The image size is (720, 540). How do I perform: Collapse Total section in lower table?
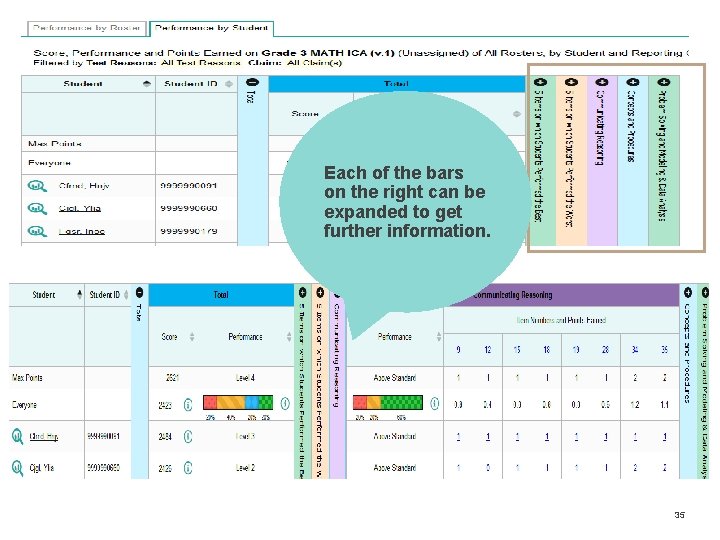click(x=140, y=292)
